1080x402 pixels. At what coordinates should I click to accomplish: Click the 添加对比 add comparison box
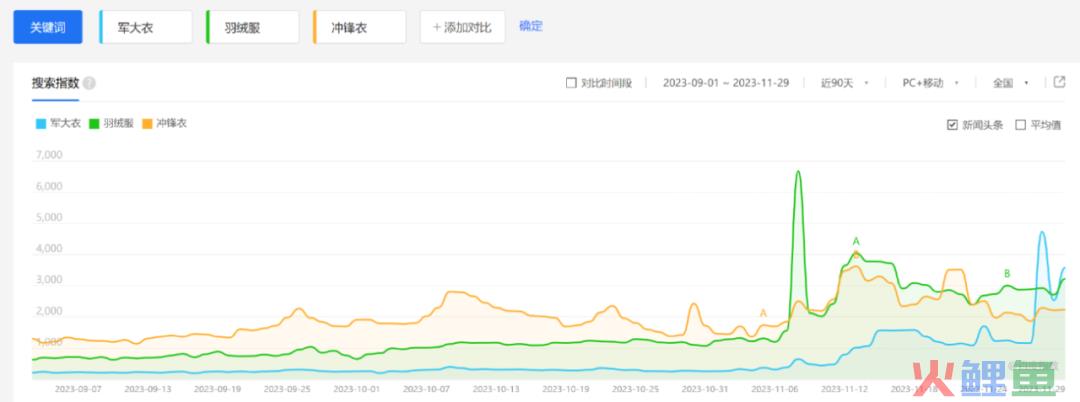tap(462, 27)
